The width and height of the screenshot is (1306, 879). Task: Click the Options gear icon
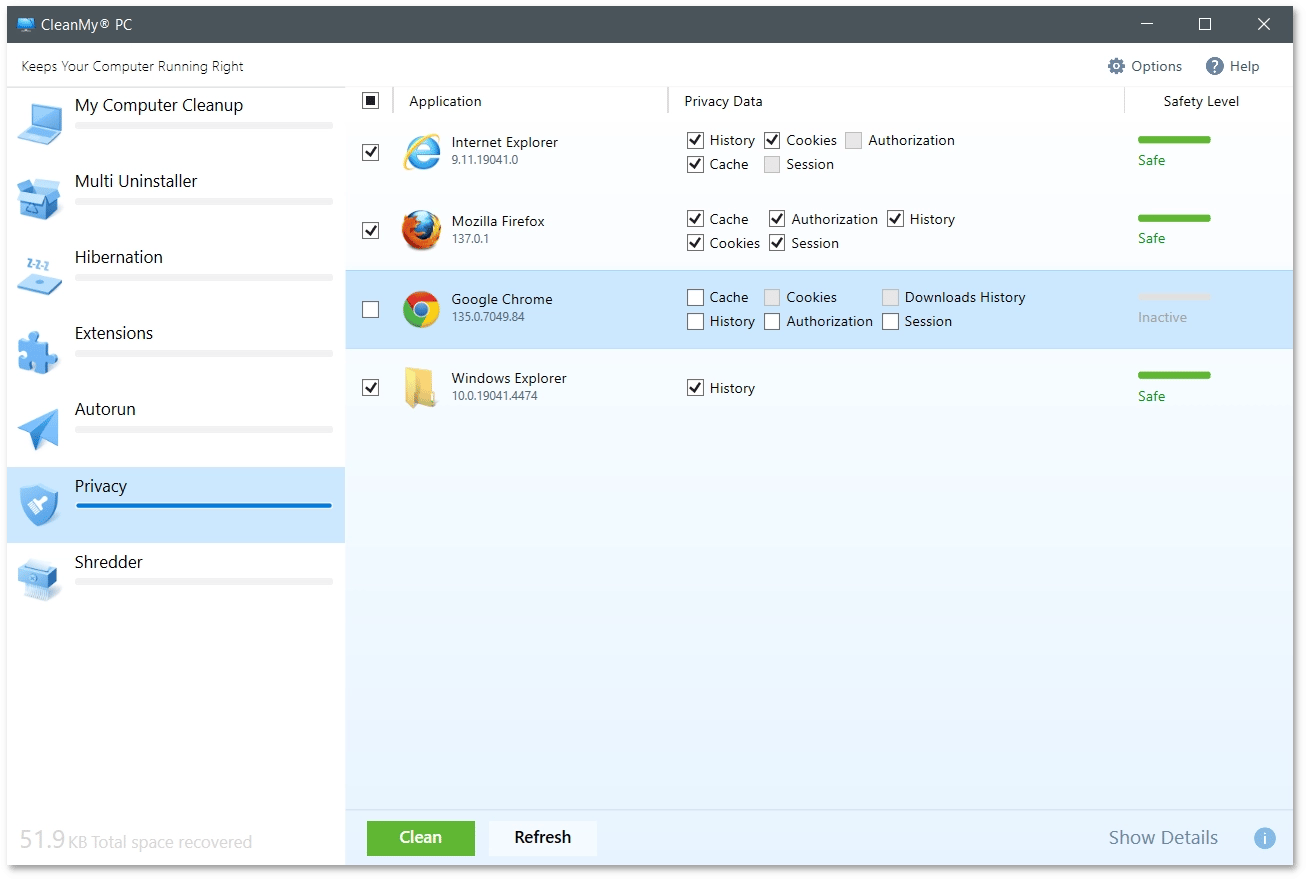(x=1116, y=66)
